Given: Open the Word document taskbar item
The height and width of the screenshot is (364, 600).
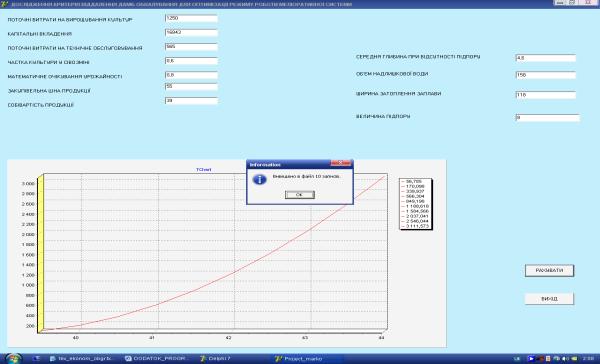Looking at the screenshot, I should click(81, 359).
